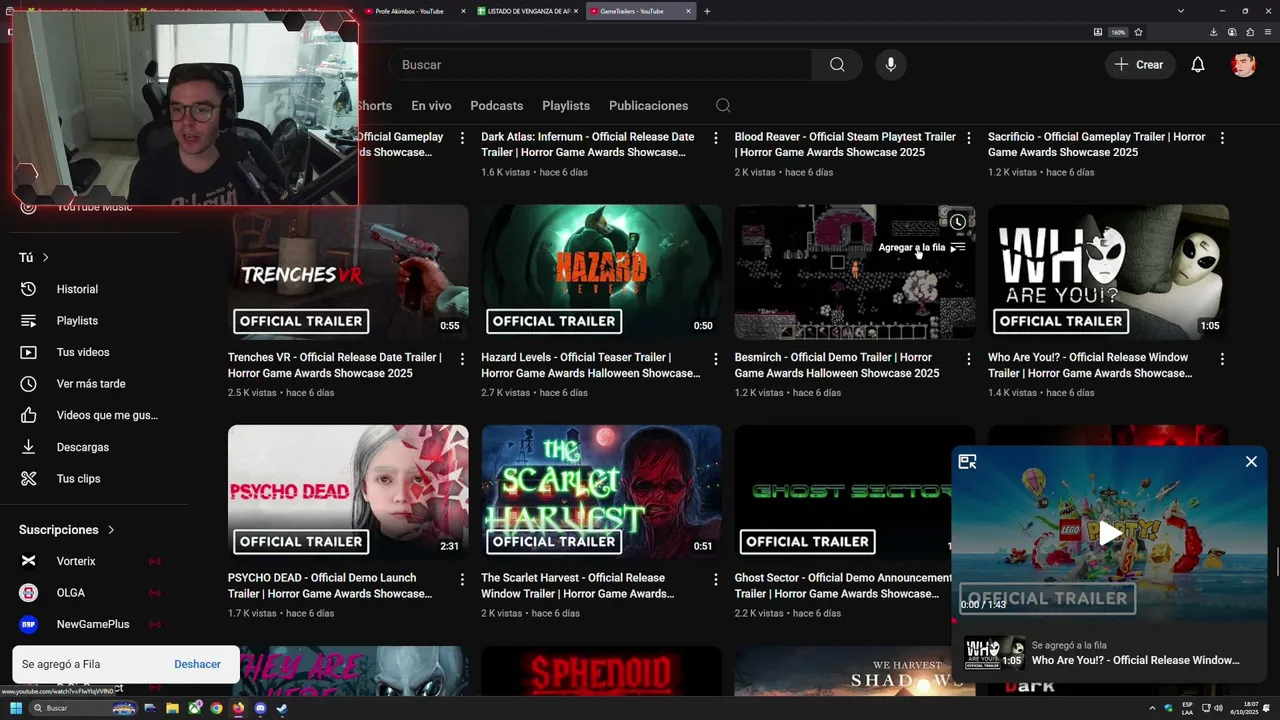Open the Scarlet Harvest trailer thumbnail
The width and height of the screenshot is (1280, 720).
(601, 493)
